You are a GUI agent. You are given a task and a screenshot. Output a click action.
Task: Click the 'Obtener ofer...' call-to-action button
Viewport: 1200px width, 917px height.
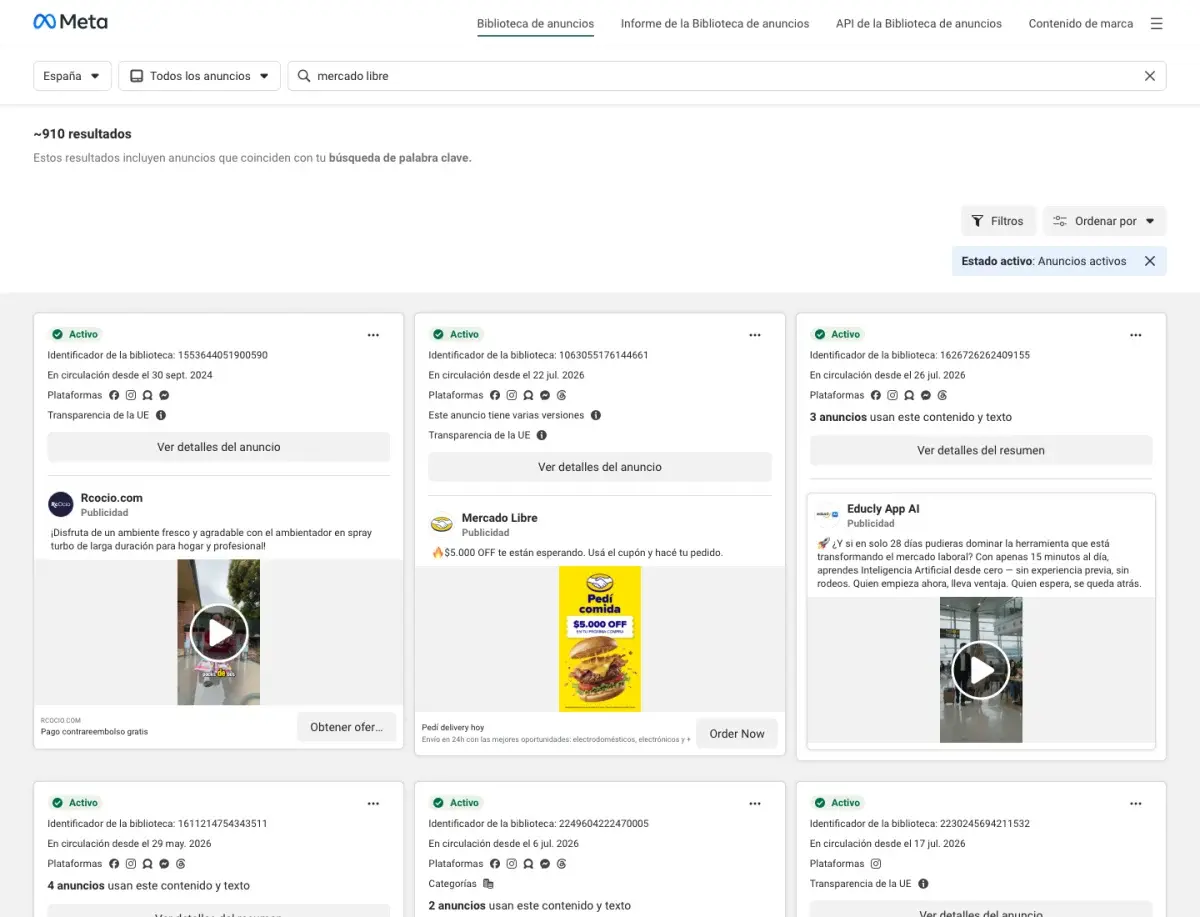coord(346,727)
